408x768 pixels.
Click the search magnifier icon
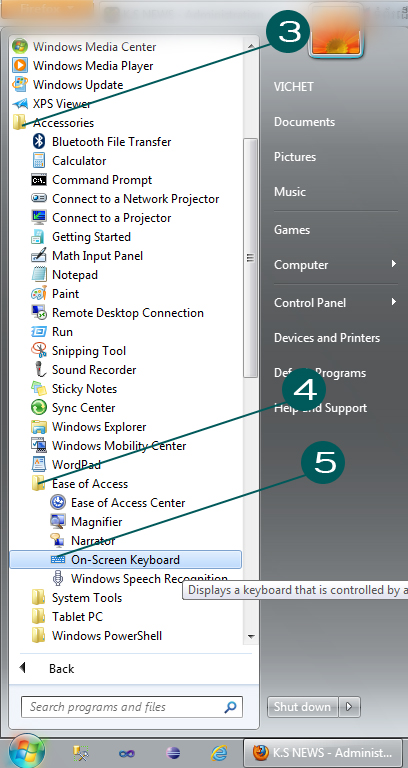[x=230, y=707]
